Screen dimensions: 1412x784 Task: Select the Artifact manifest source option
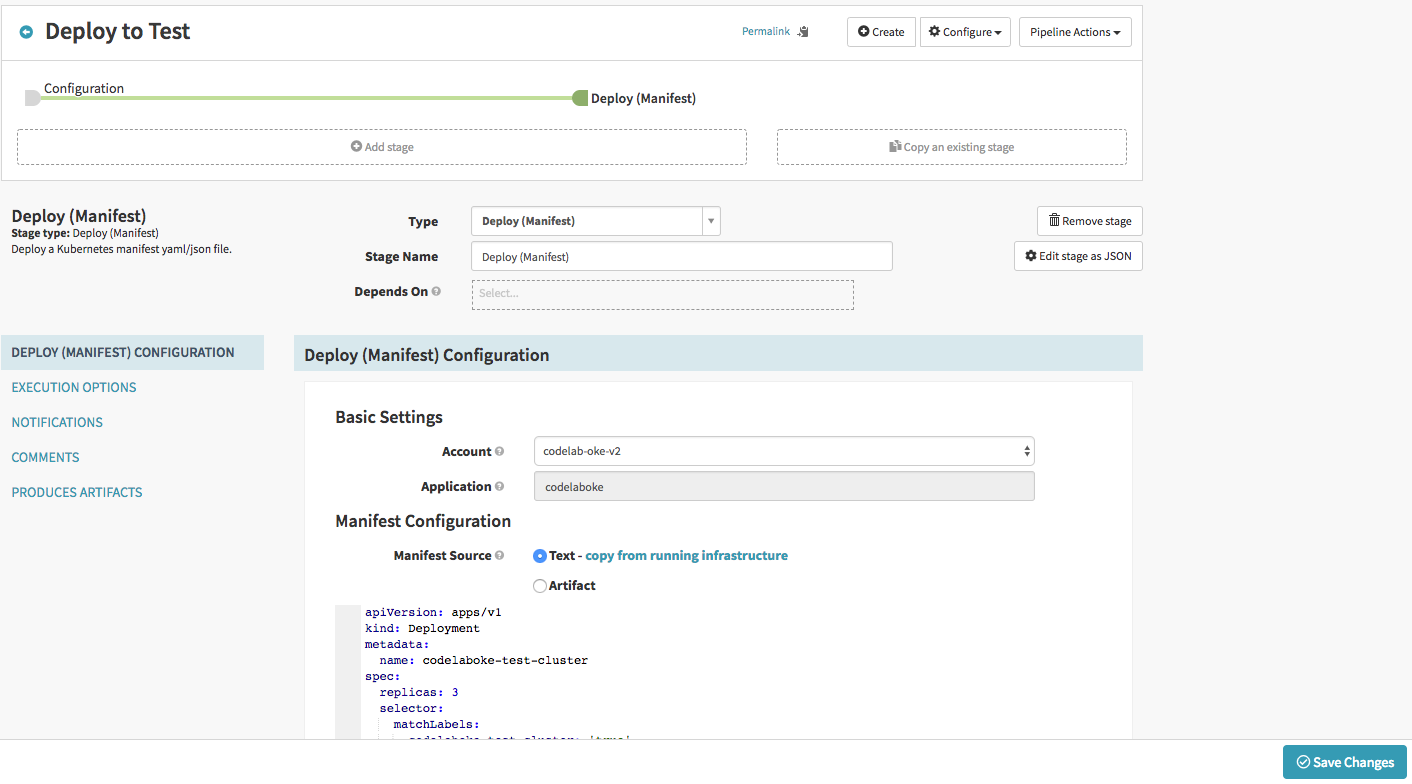pos(540,586)
